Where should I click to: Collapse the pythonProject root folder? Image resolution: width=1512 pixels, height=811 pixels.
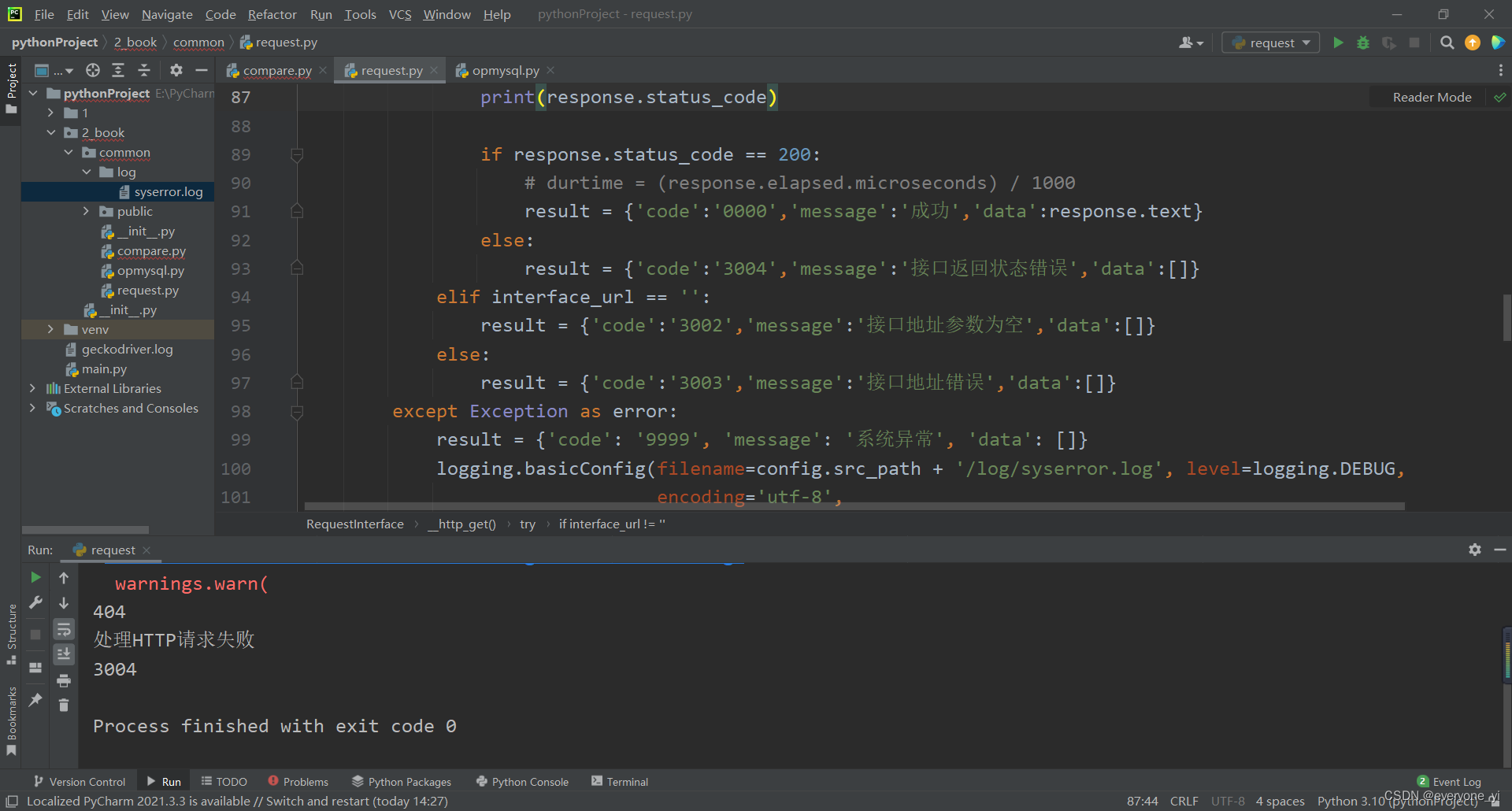click(x=33, y=93)
